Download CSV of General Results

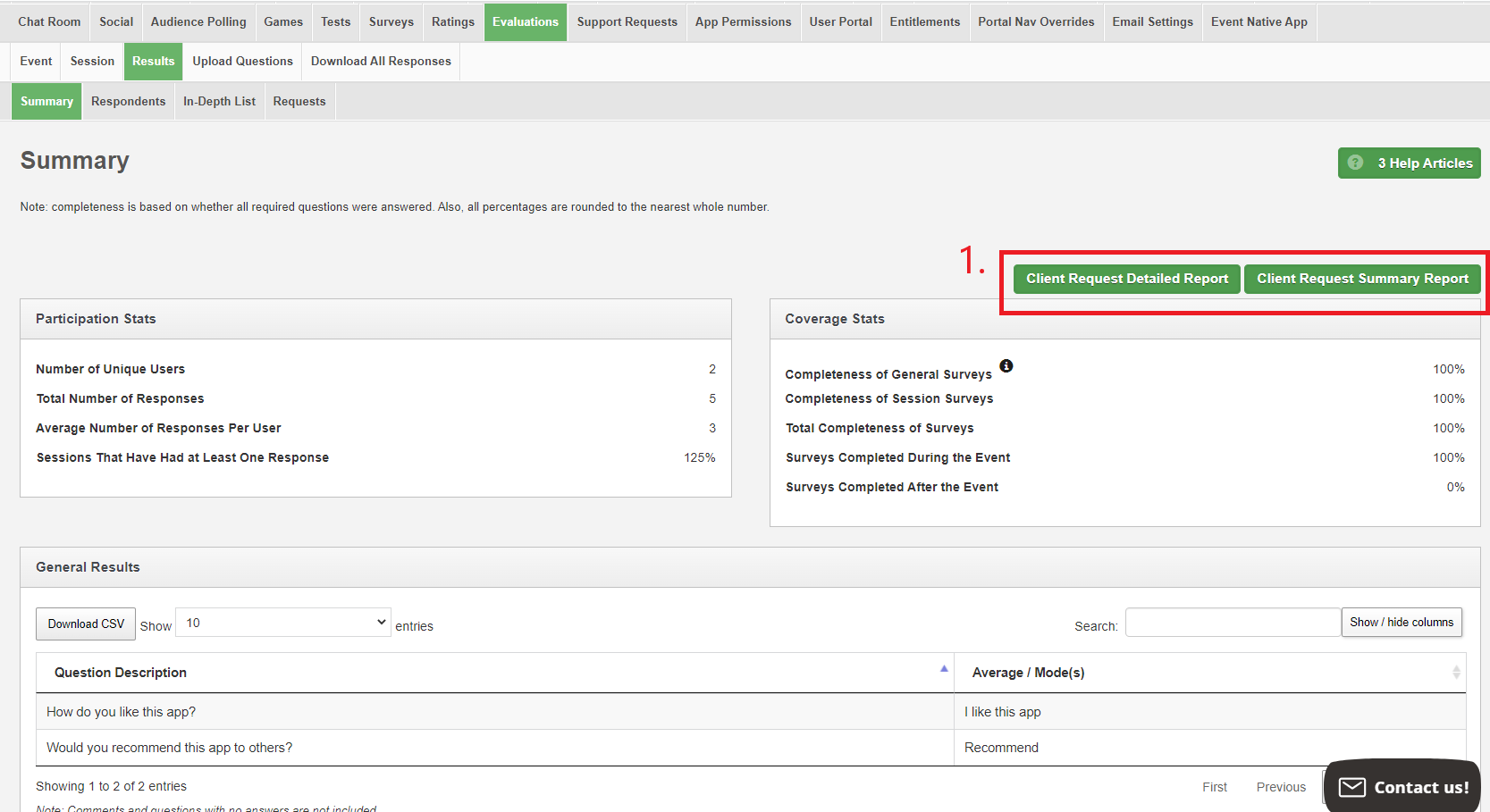tap(86, 624)
